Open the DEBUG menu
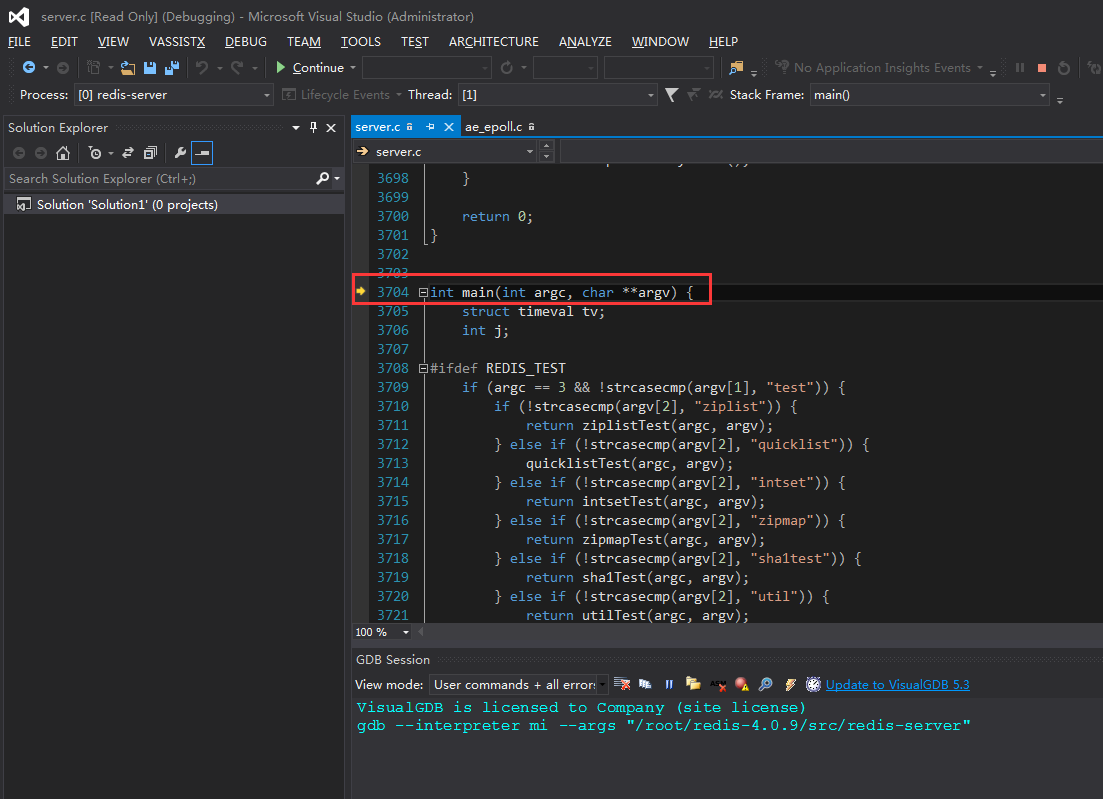This screenshot has width=1103, height=799. click(x=246, y=41)
